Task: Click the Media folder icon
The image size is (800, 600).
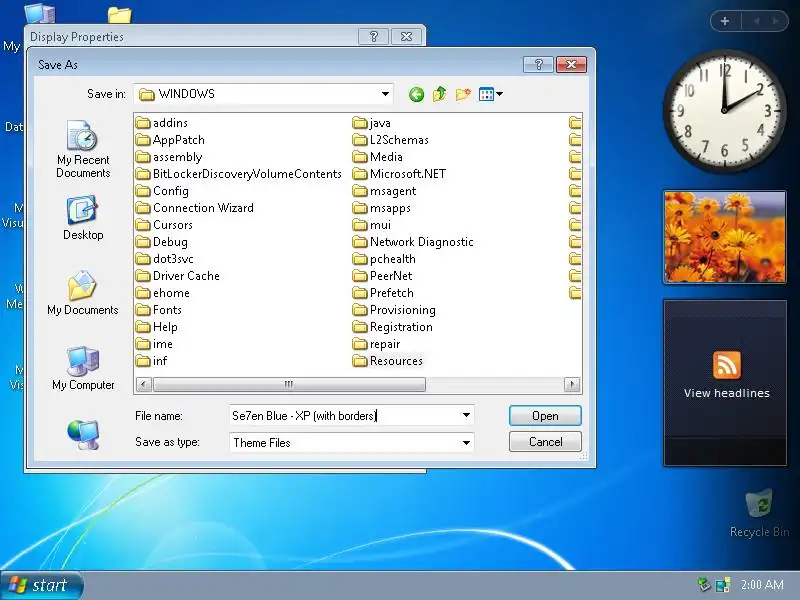Action: point(360,157)
